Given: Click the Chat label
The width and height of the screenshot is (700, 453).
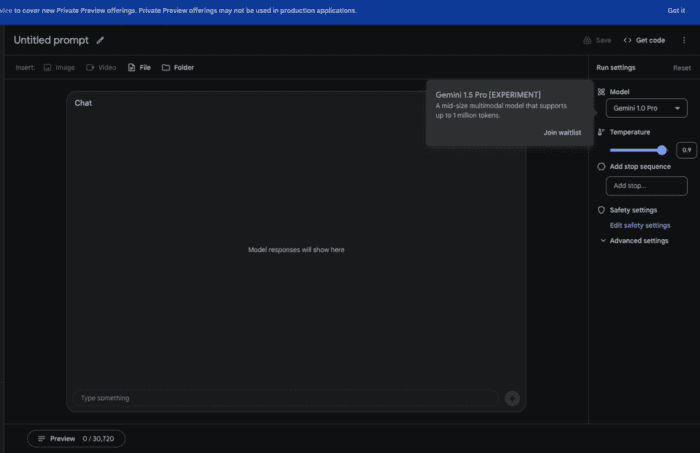Looking at the screenshot, I should pos(83,103).
